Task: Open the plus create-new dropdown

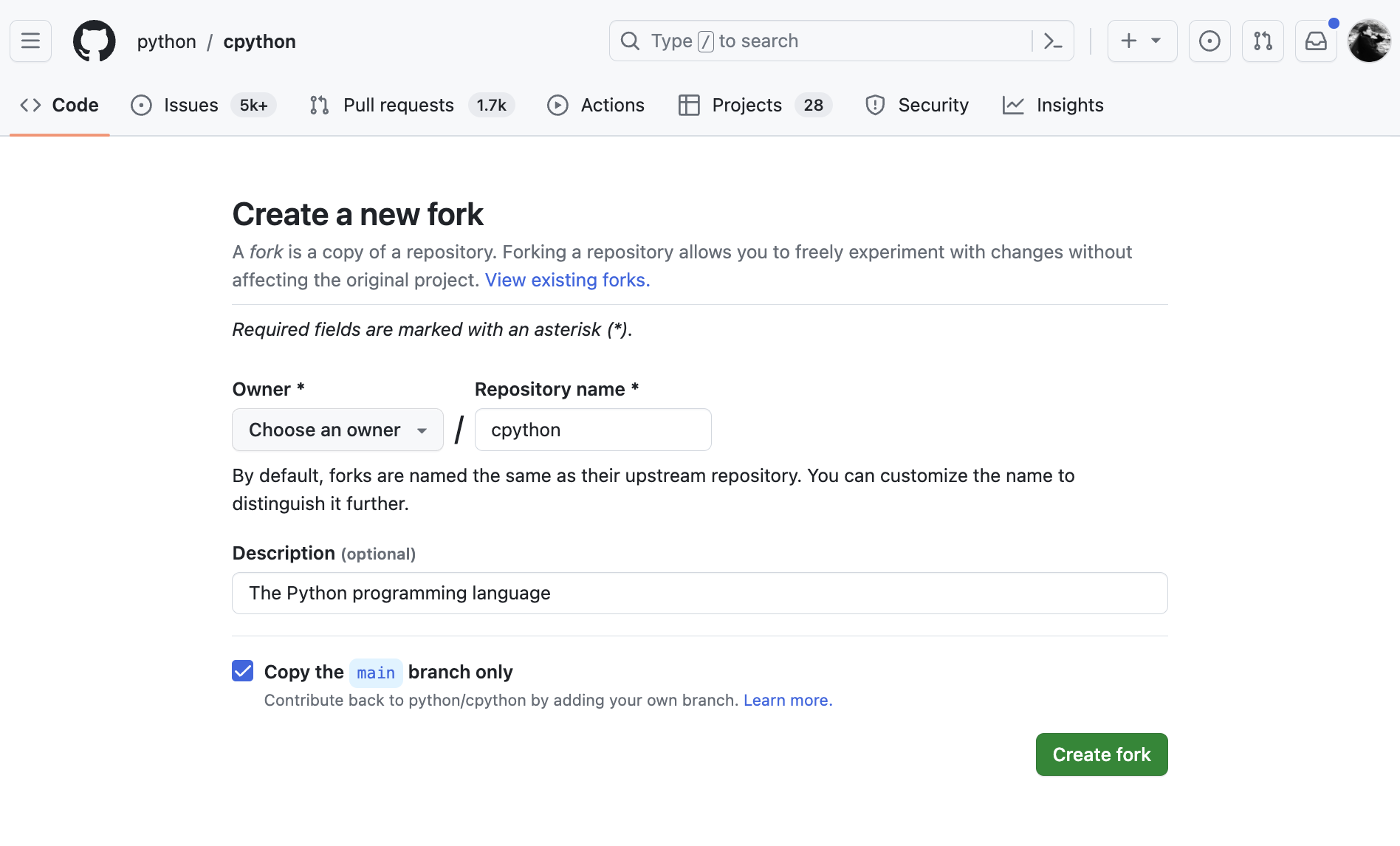Action: click(x=1141, y=41)
